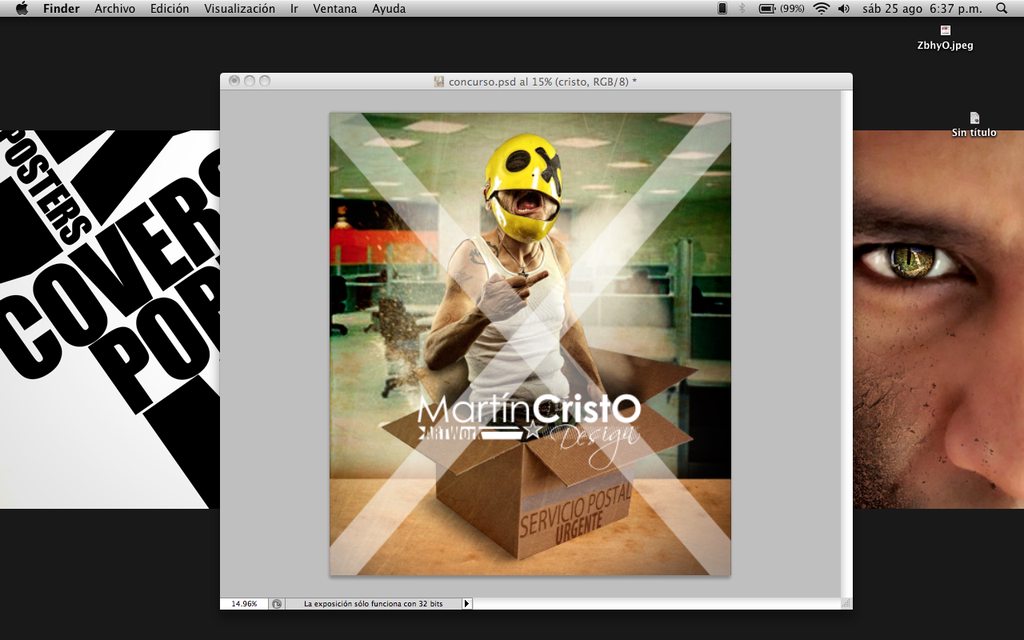
Task: Open the Ayuda menu
Action: click(x=389, y=8)
